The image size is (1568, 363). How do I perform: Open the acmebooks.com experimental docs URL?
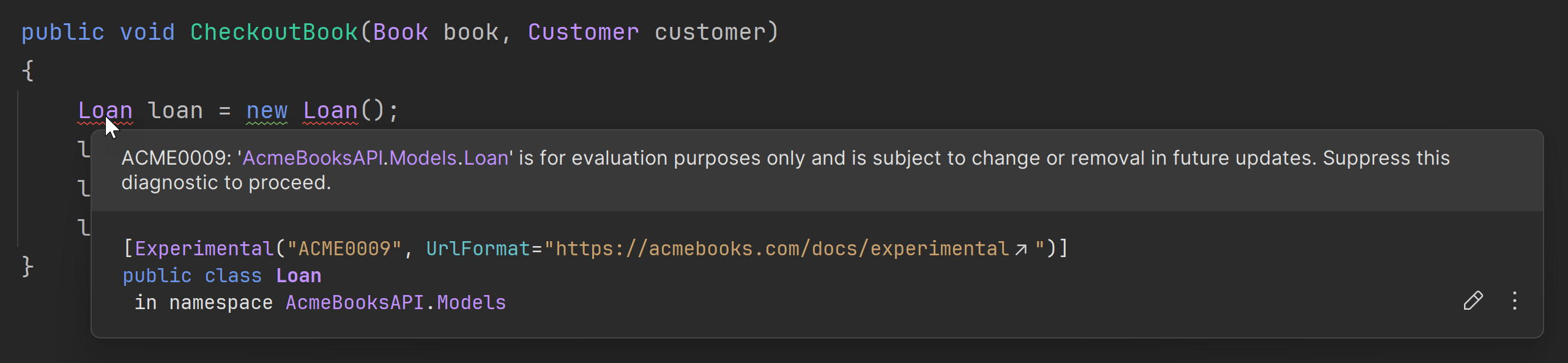(x=782, y=249)
